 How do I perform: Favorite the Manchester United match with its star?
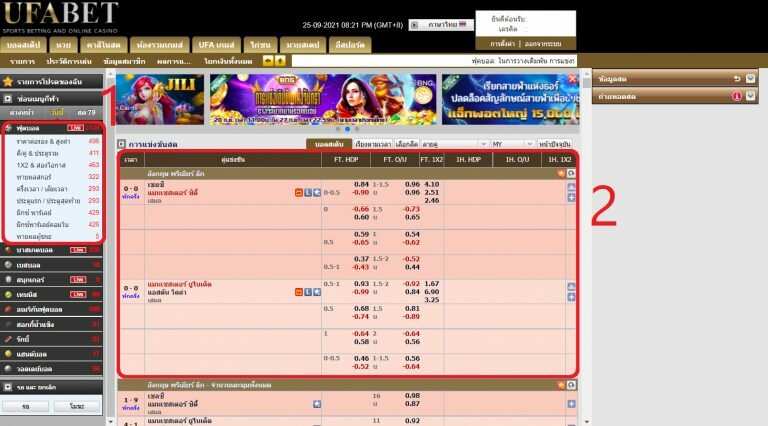(317, 292)
